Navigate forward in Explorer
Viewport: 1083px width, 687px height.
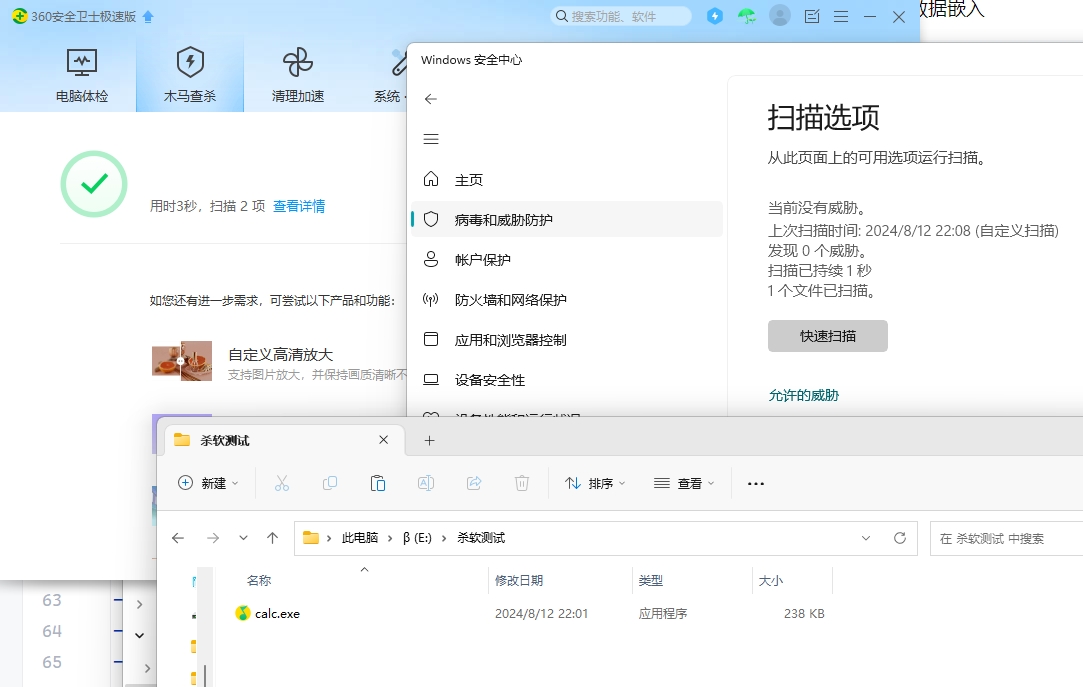tap(213, 538)
